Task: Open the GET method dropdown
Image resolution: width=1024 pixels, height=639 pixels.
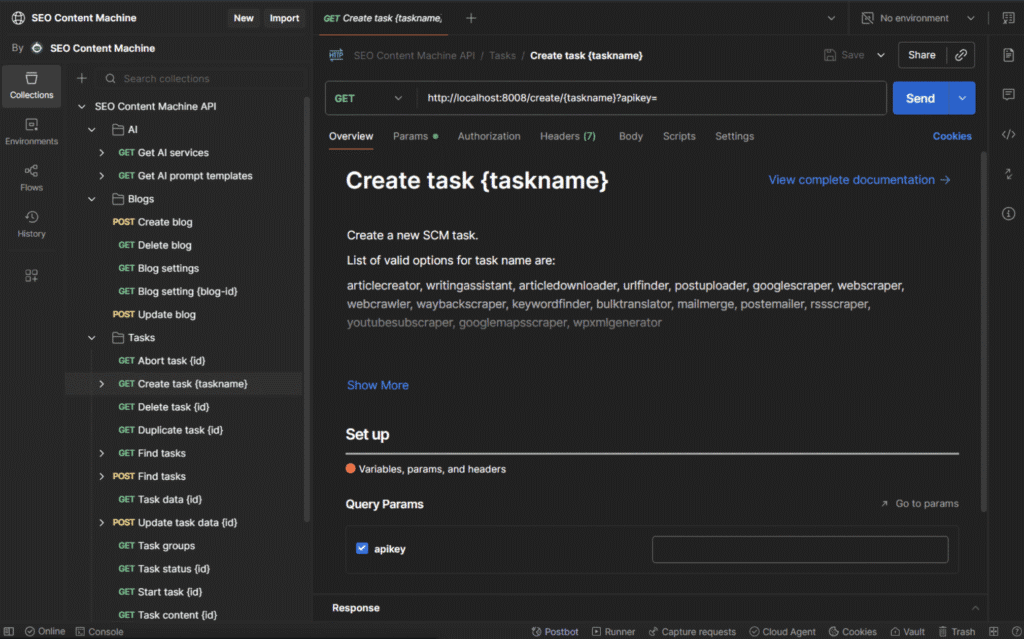Action: (370, 98)
